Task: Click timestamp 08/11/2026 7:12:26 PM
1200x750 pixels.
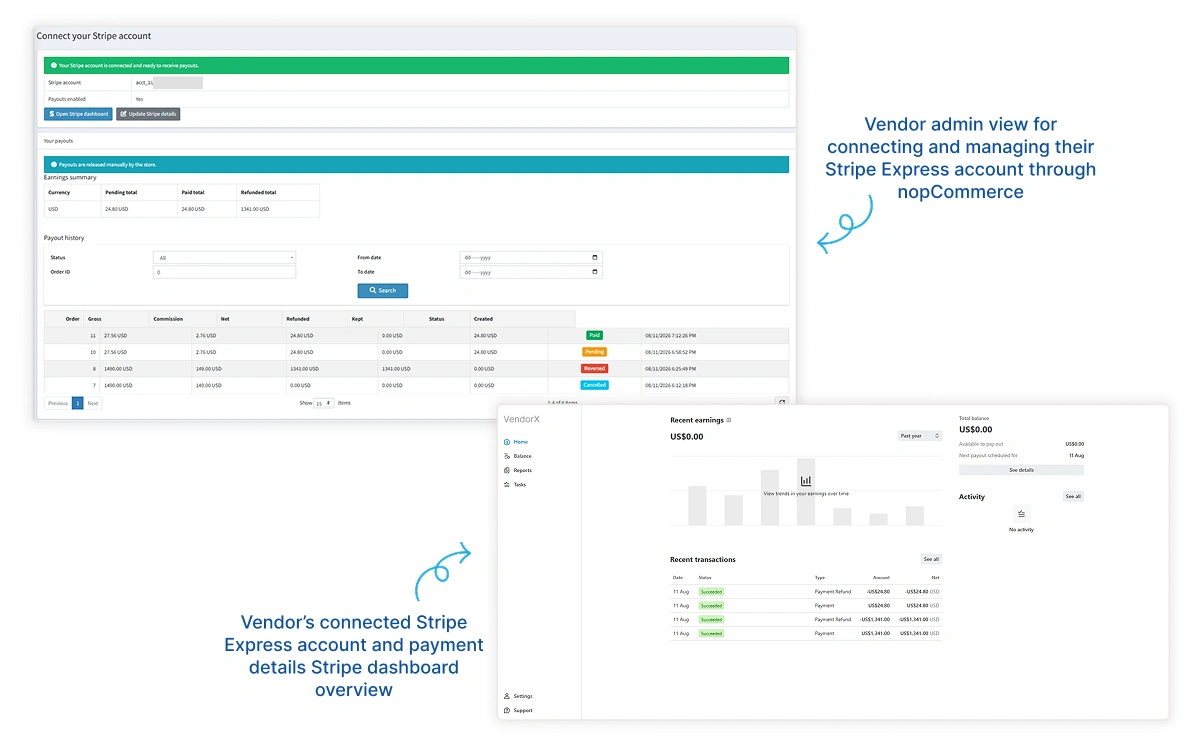Action: click(x=669, y=336)
